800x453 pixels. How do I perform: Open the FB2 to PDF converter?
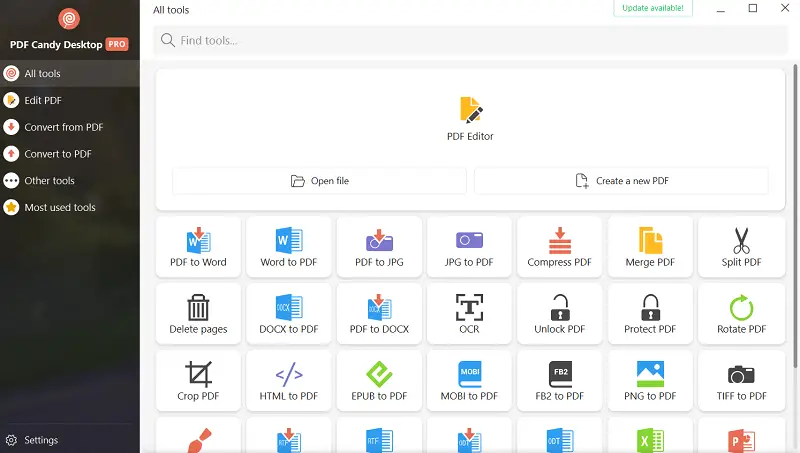click(x=559, y=381)
